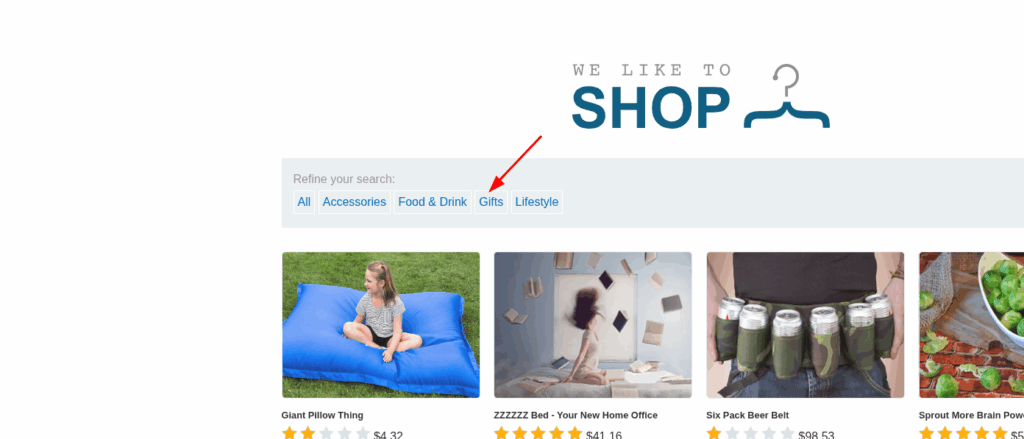This screenshot has width=1024, height=439.
Task: Choose the Gifts category filter
Action: click(491, 202)
